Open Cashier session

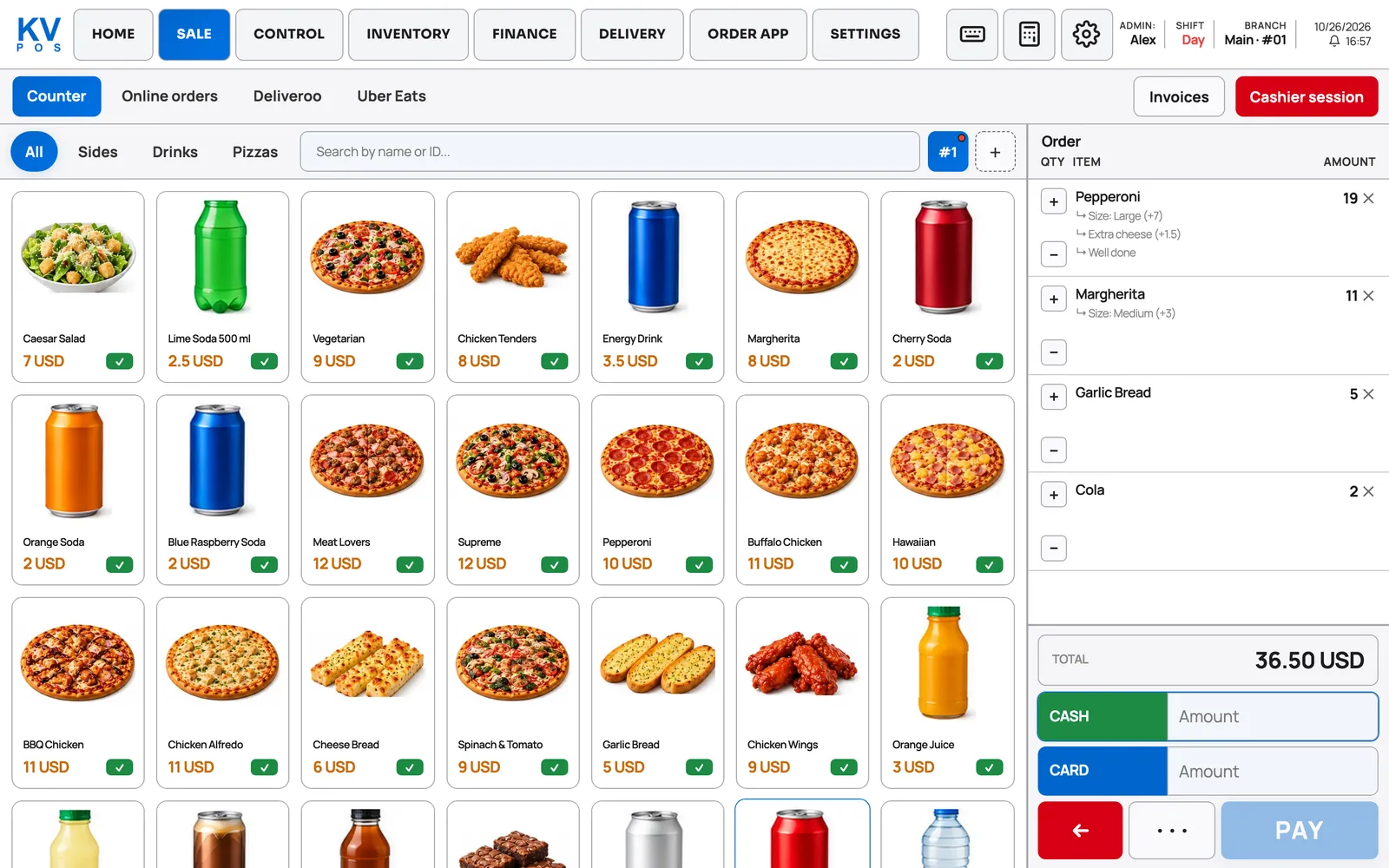click(x=1307, y=96)
